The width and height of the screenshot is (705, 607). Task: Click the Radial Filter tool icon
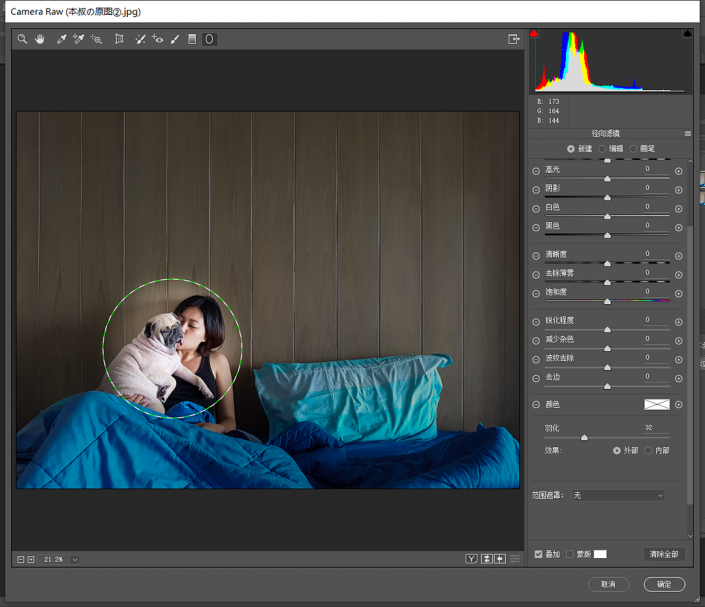[209, 39]
